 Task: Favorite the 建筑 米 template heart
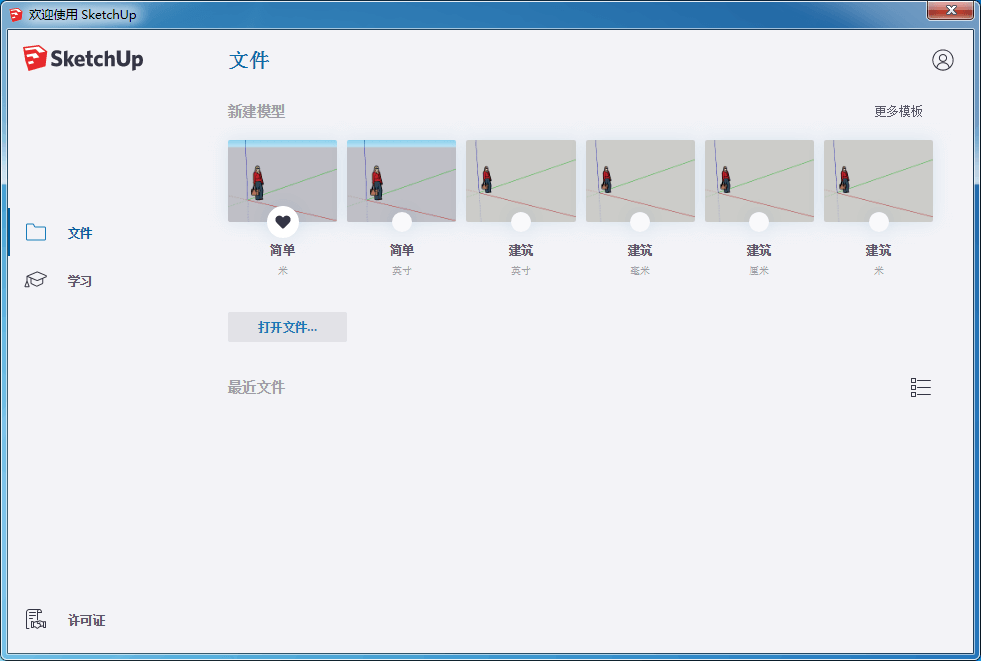877,221
